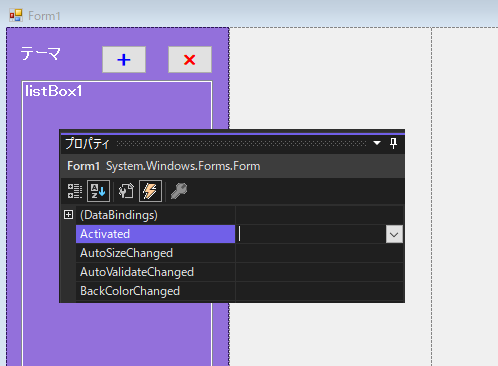This screenshot has height=366, width=498.
Task: Click the Form1 title text
Action: pyautogui.click(x=44, y=16)
